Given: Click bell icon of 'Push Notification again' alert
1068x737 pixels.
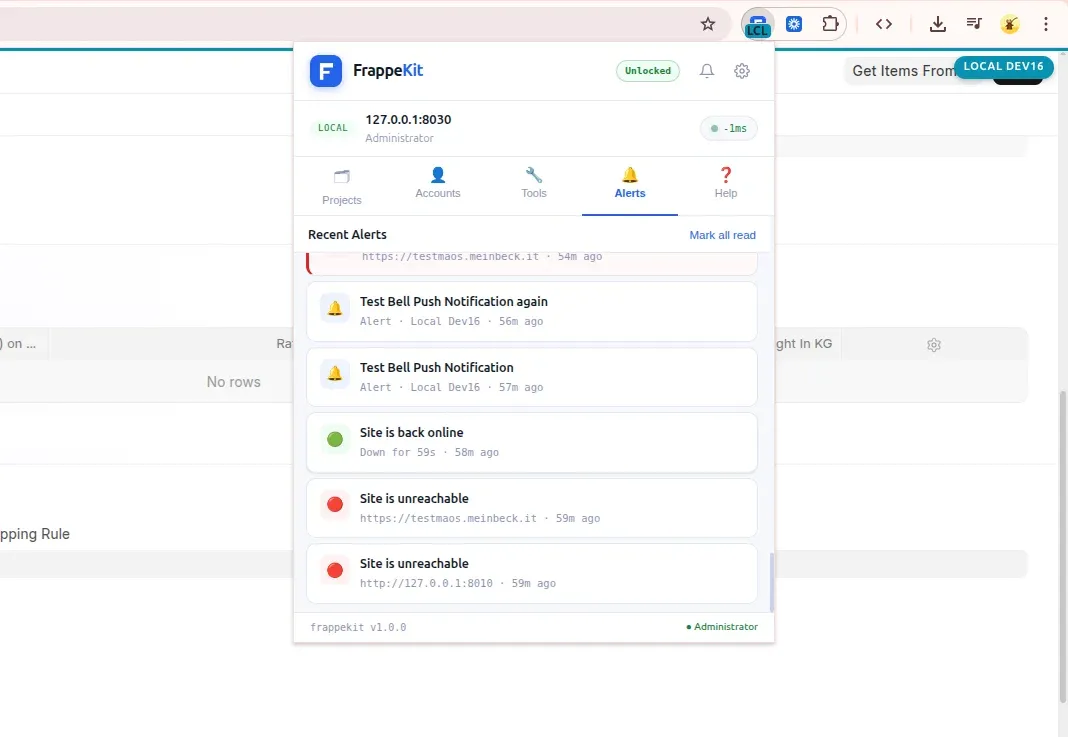Looking at the screenshot, I should 335,309.
